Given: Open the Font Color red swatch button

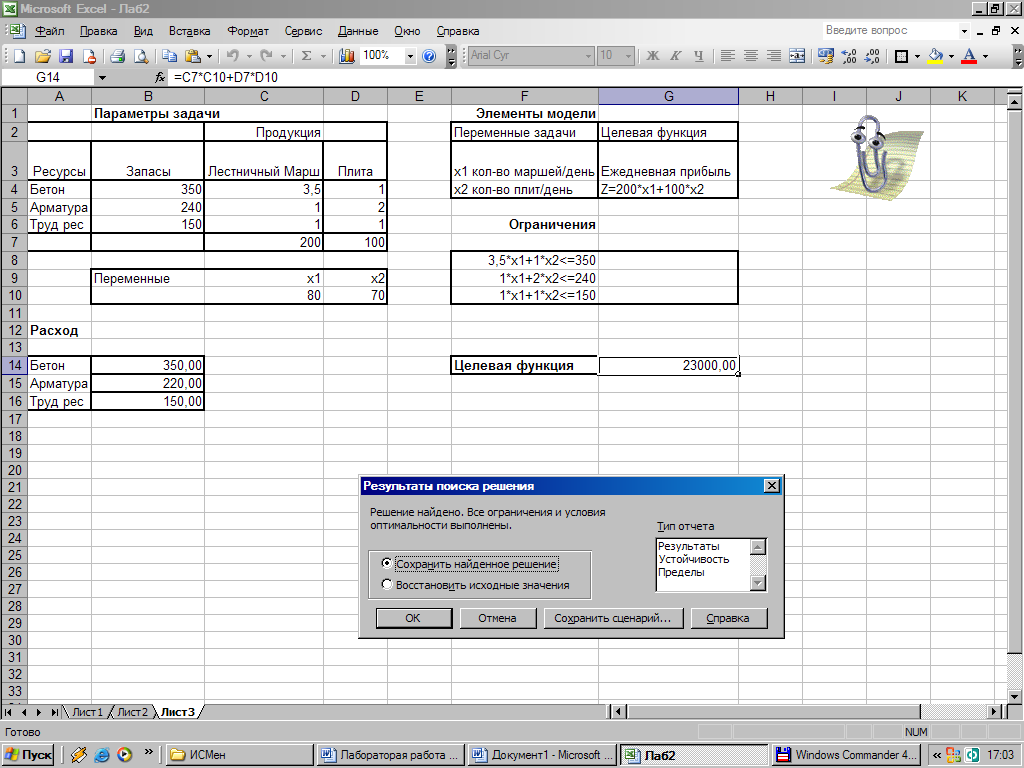Looking at the screenshot, I should click(970, 56).
